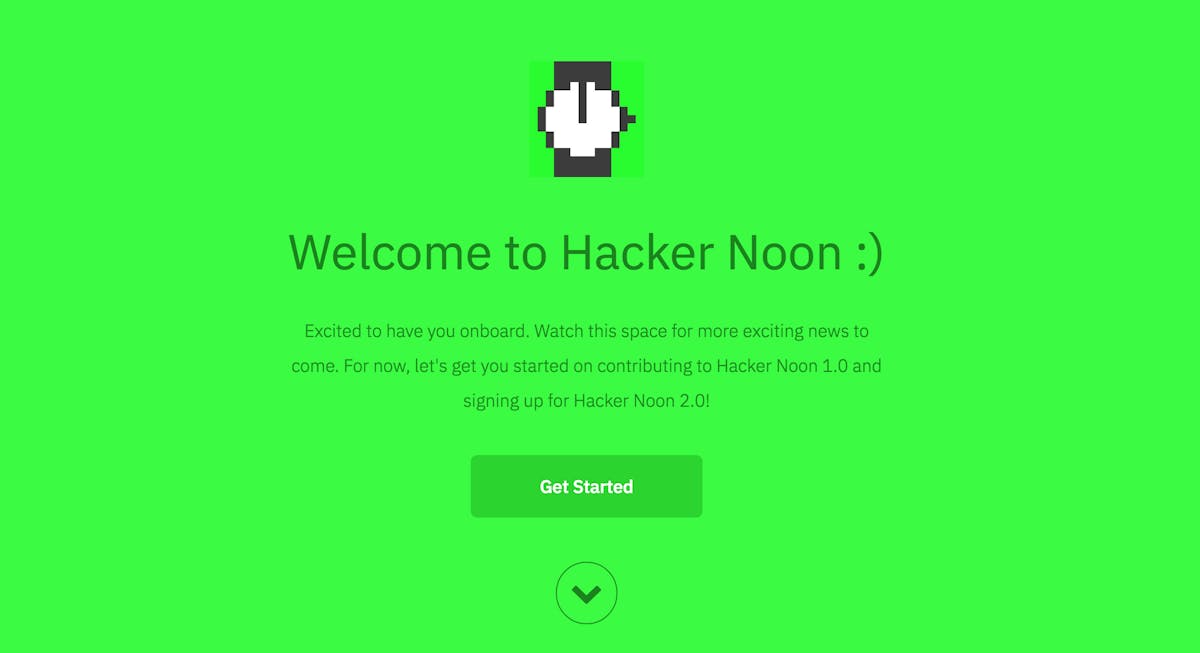Click the "more exciting news" phrase
The width and height of the screenshot is (1200, 653).
pyautogui.click(x=771, y=330)
